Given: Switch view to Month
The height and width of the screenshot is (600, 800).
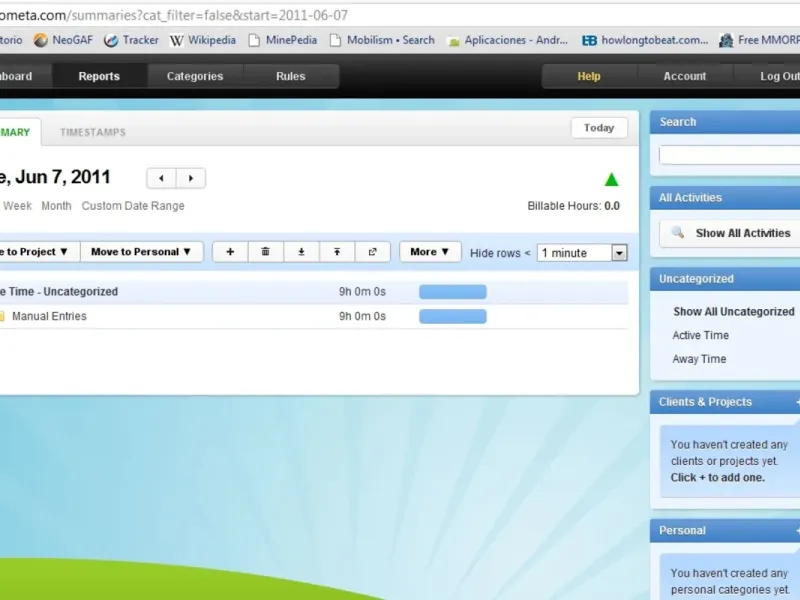Looking at the screenshot, I should pyautogui.click(x=56, y=206).
